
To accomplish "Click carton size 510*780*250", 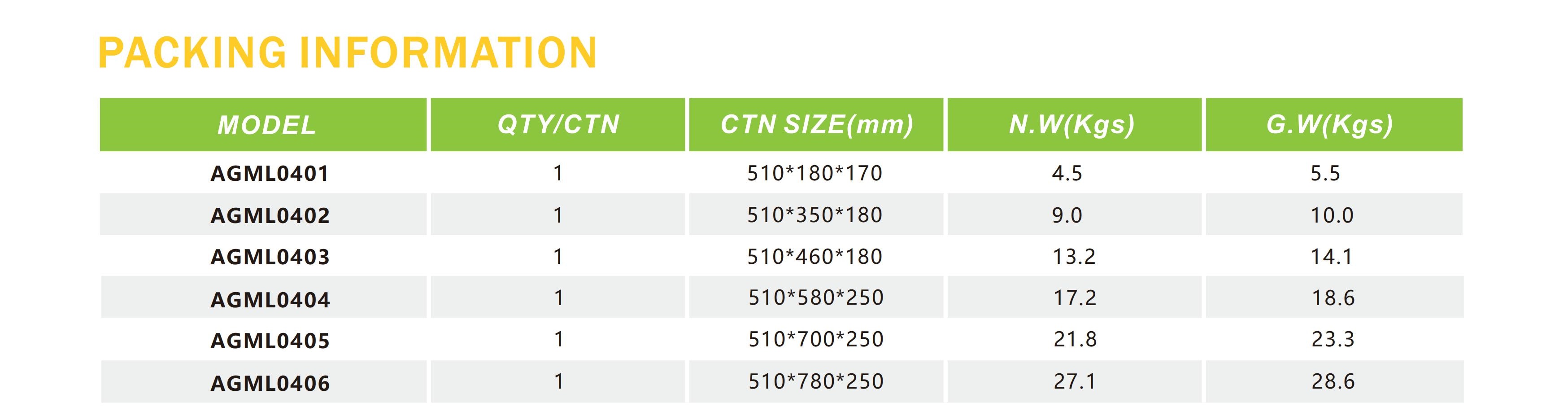I will click(816, 382).
